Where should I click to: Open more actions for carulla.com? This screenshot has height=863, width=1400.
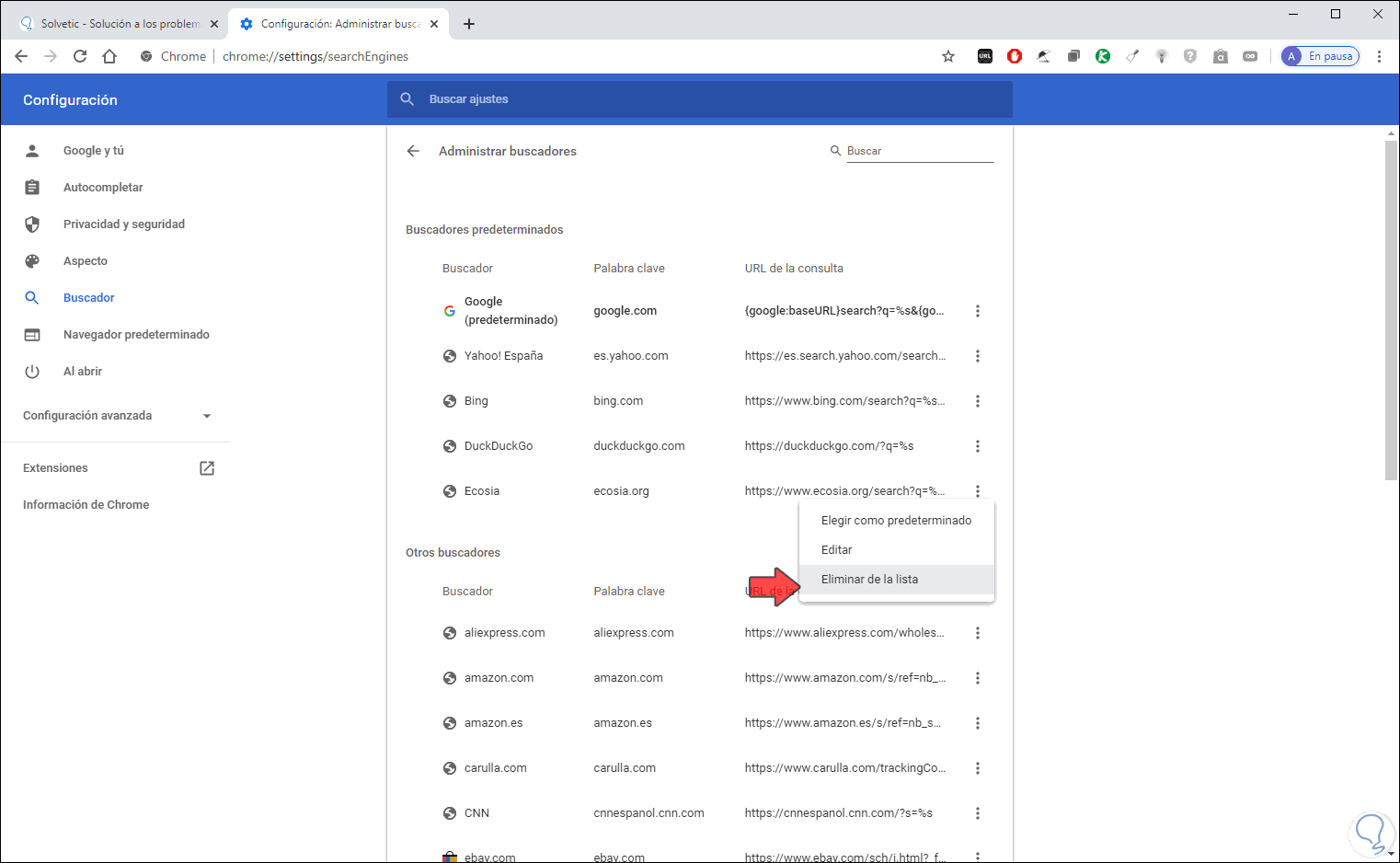pyautogui.click(x=978, y=768)
